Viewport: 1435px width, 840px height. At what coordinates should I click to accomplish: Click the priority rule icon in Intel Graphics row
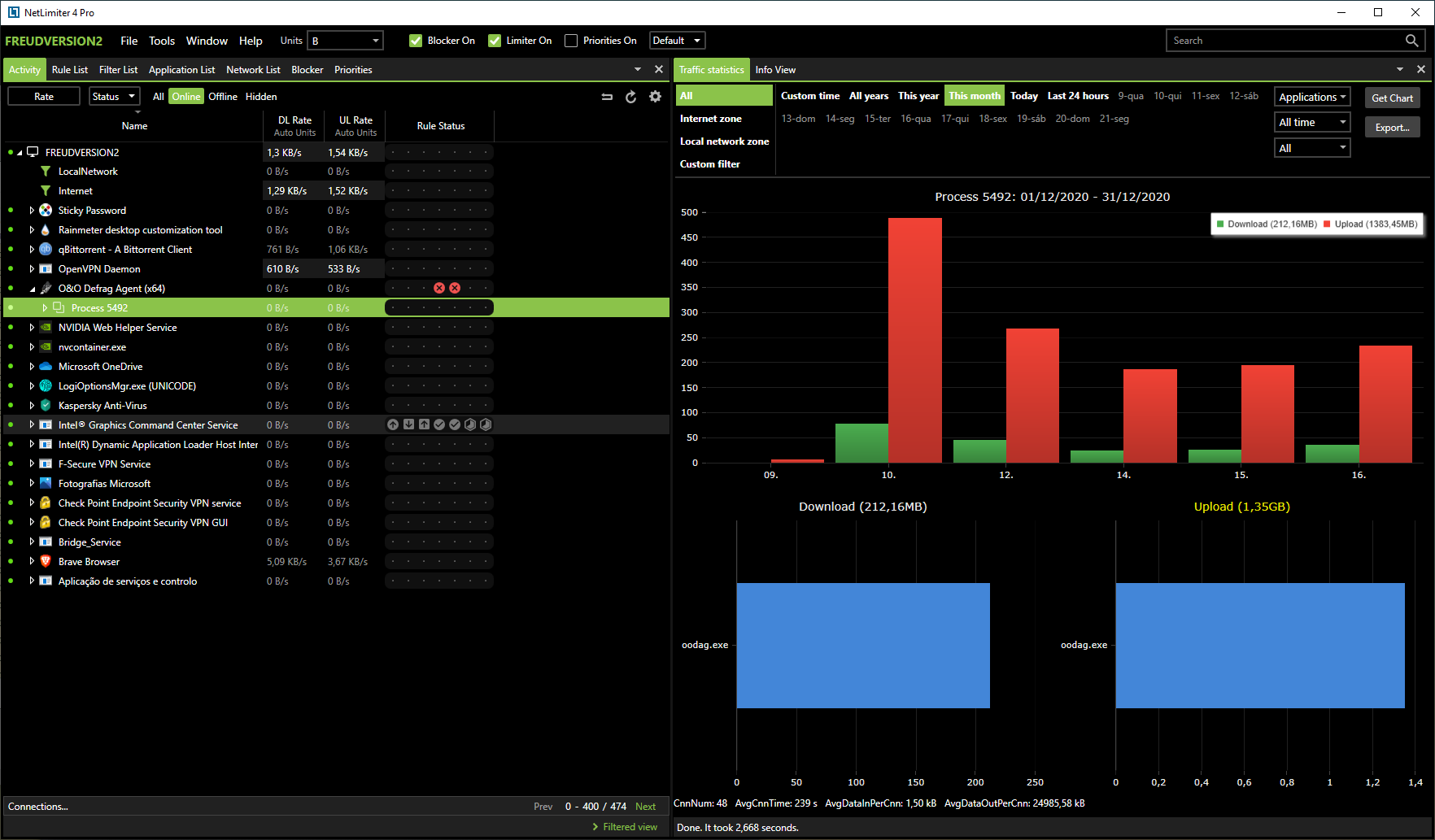[393, 425]
